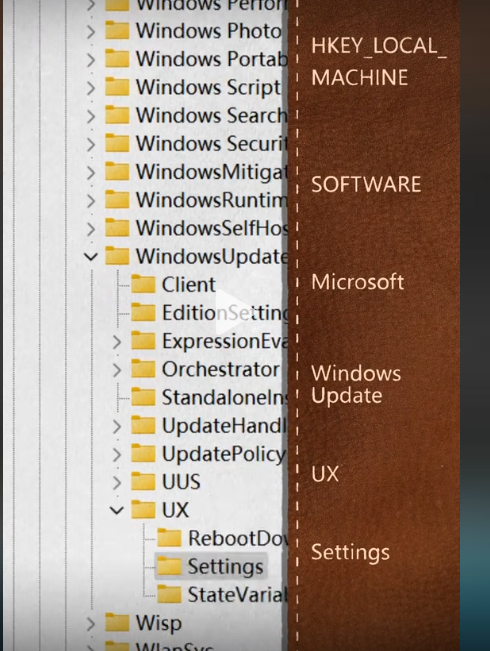Click the Orchestrator folder icon
This screenshot has width=490, height=651.
[143, 369]
